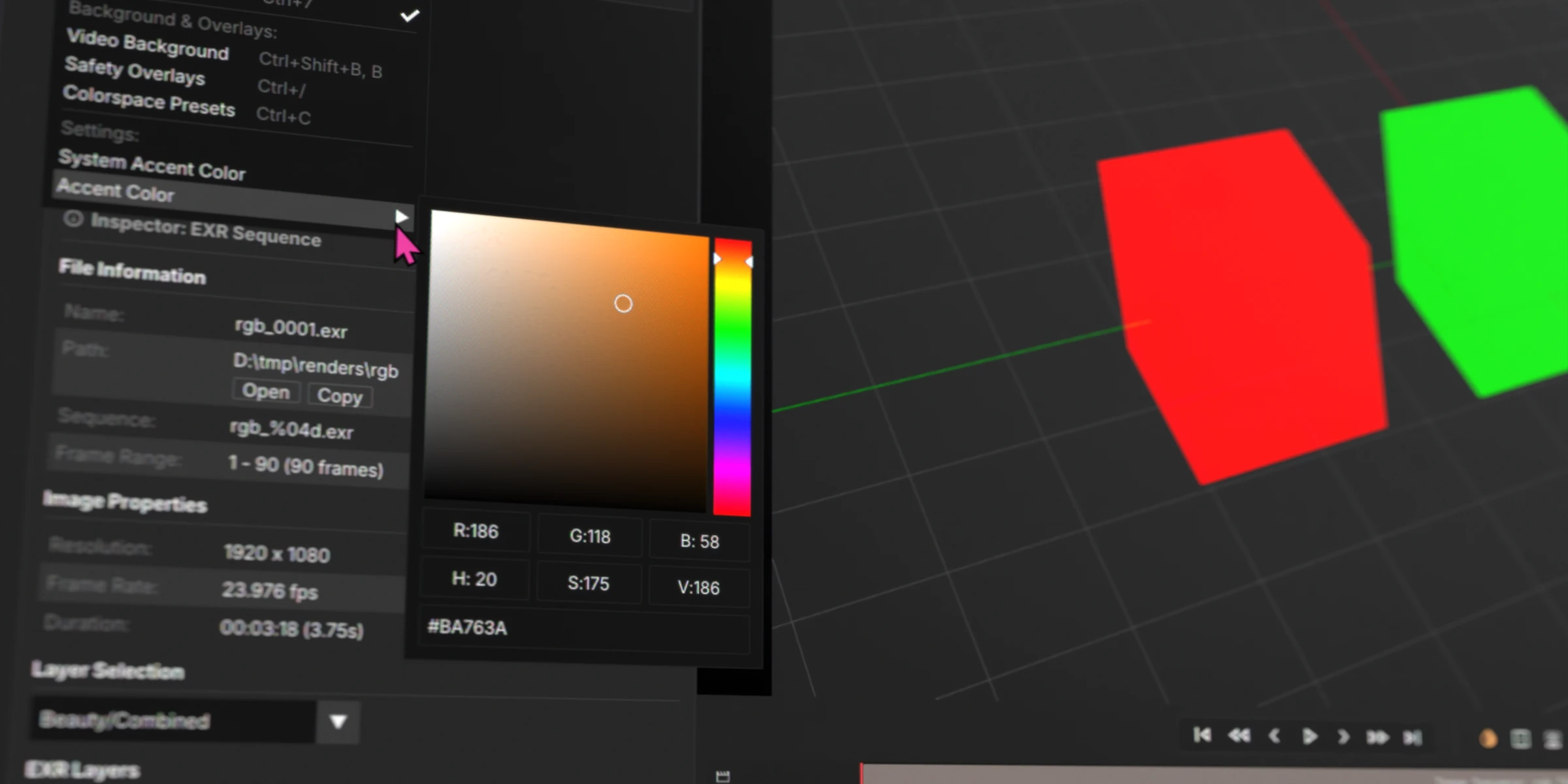Image resolution: width=1568 pixels, height=784 pixels.
Task: Step forward one frame
Action: click(x=1344, y=737)
